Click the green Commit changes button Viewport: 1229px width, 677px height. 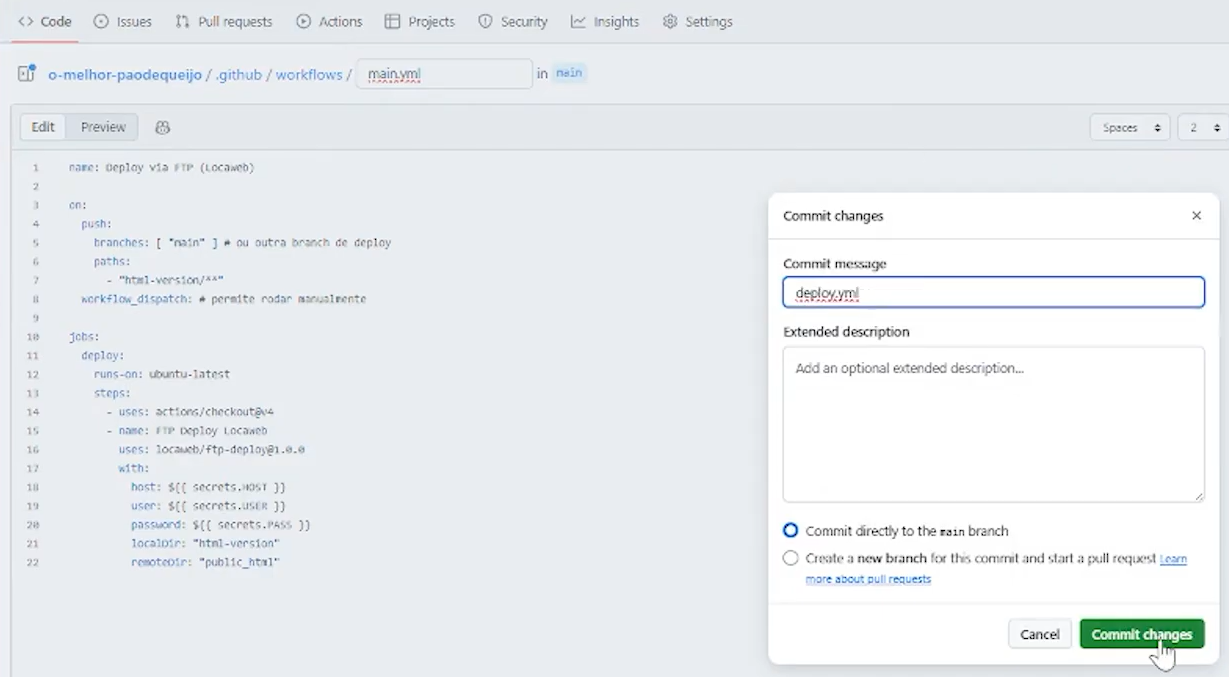click(1141, 634)
